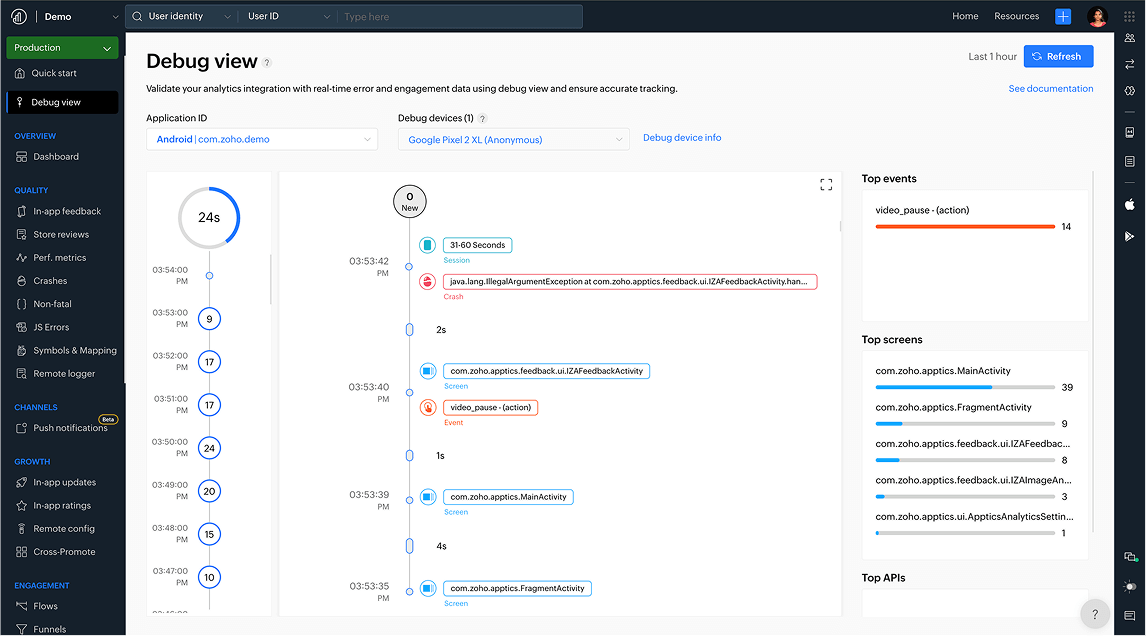
Task: Expand the timeline to fullscreen
Action: [x=826, y=185]
